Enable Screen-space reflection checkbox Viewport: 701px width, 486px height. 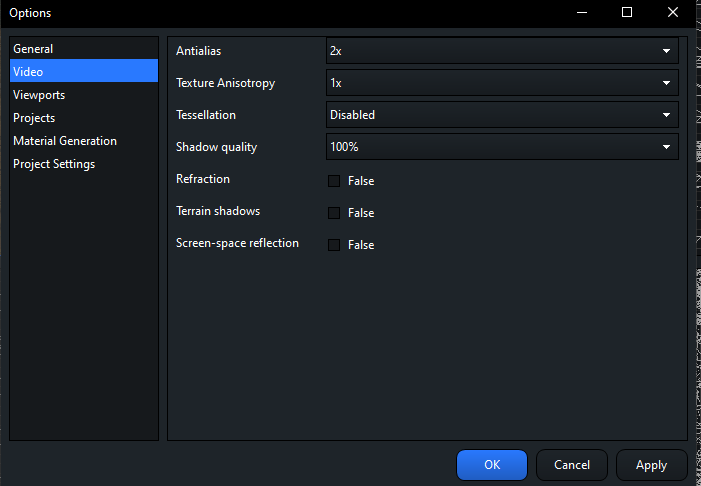pyautogui.click(x=334, y=245)
